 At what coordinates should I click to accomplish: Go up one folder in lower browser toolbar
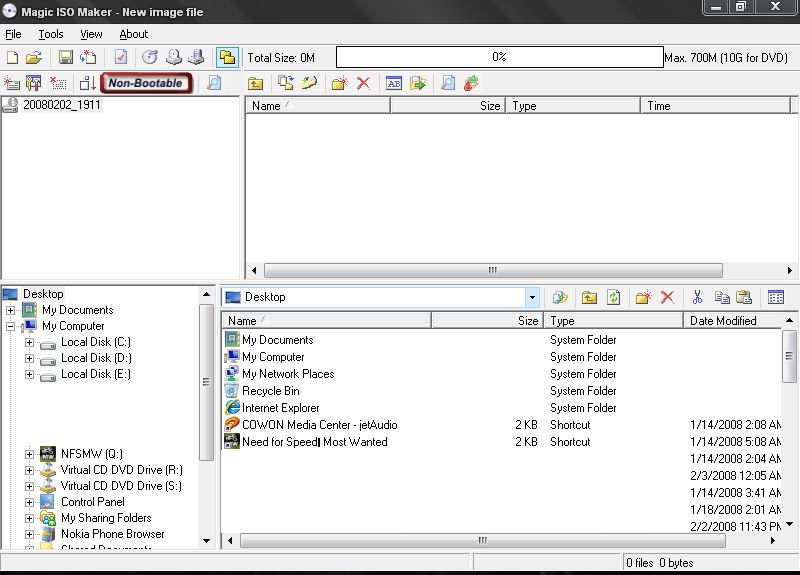[x=589, y=297]
